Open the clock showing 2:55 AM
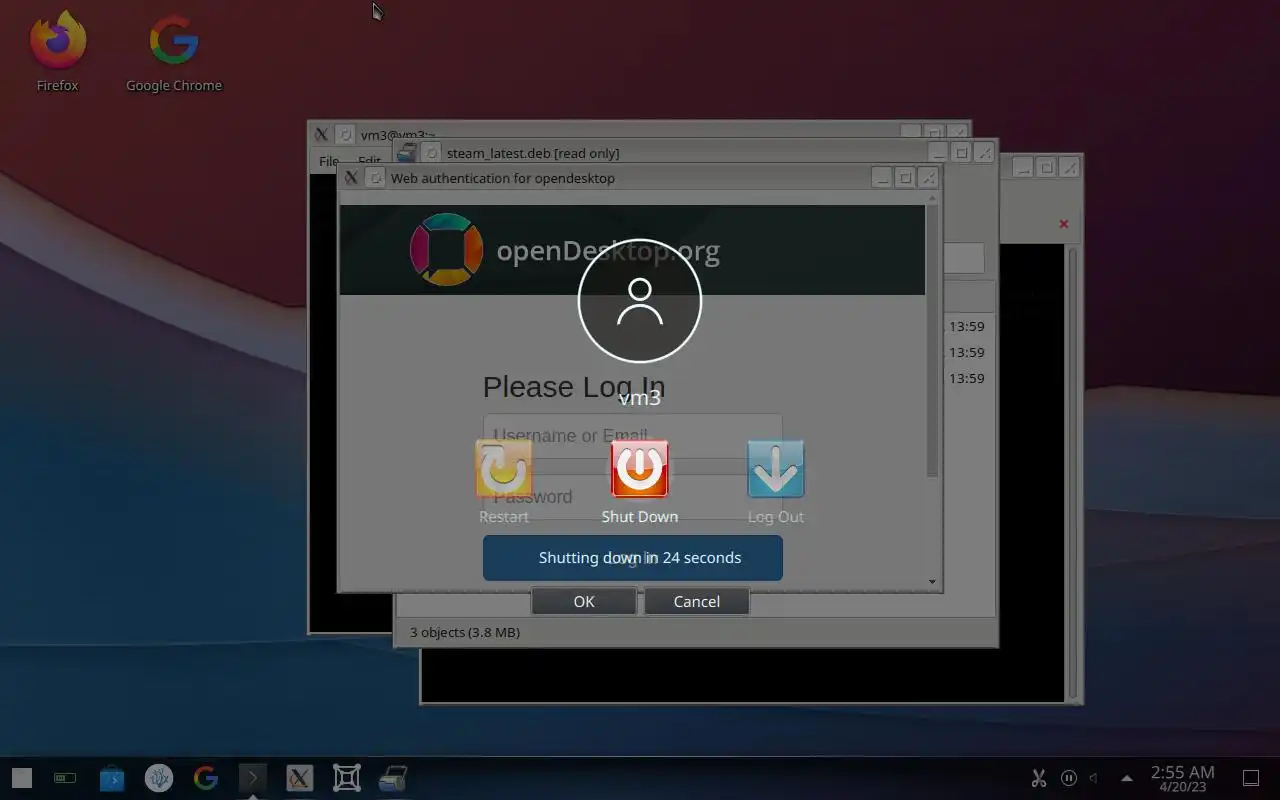The width and height of the screenshot is (1280, 800). 1183,778
